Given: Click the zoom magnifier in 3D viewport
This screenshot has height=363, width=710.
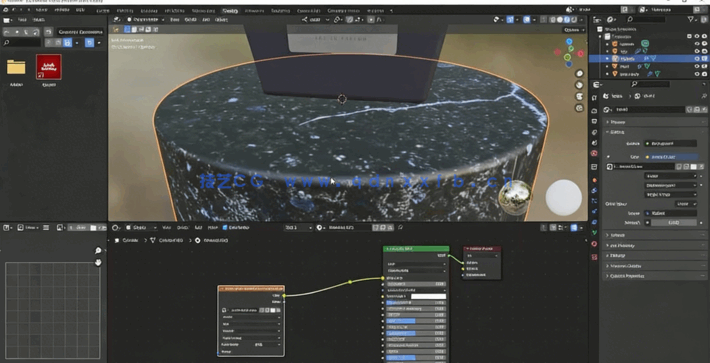Looking at the screenshot, I should [x=580, y=73].
